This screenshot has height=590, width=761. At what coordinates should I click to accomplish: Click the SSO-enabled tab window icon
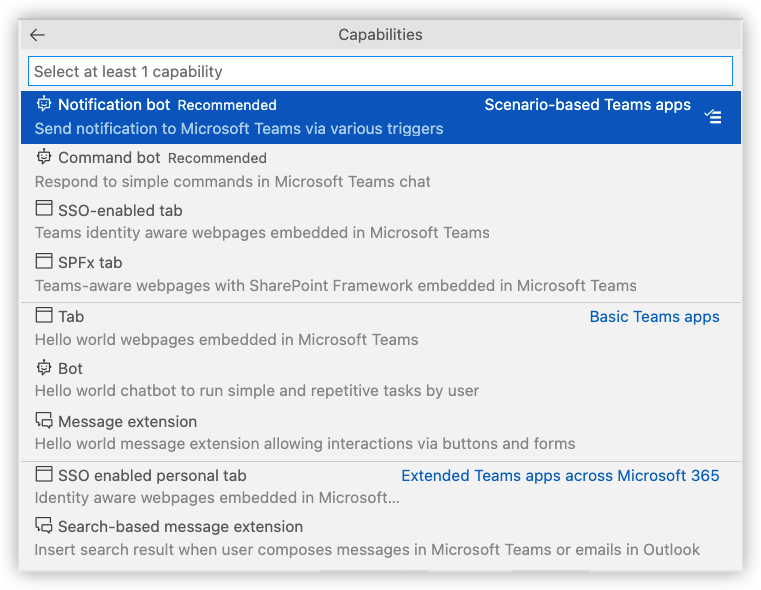pos(44,208)
